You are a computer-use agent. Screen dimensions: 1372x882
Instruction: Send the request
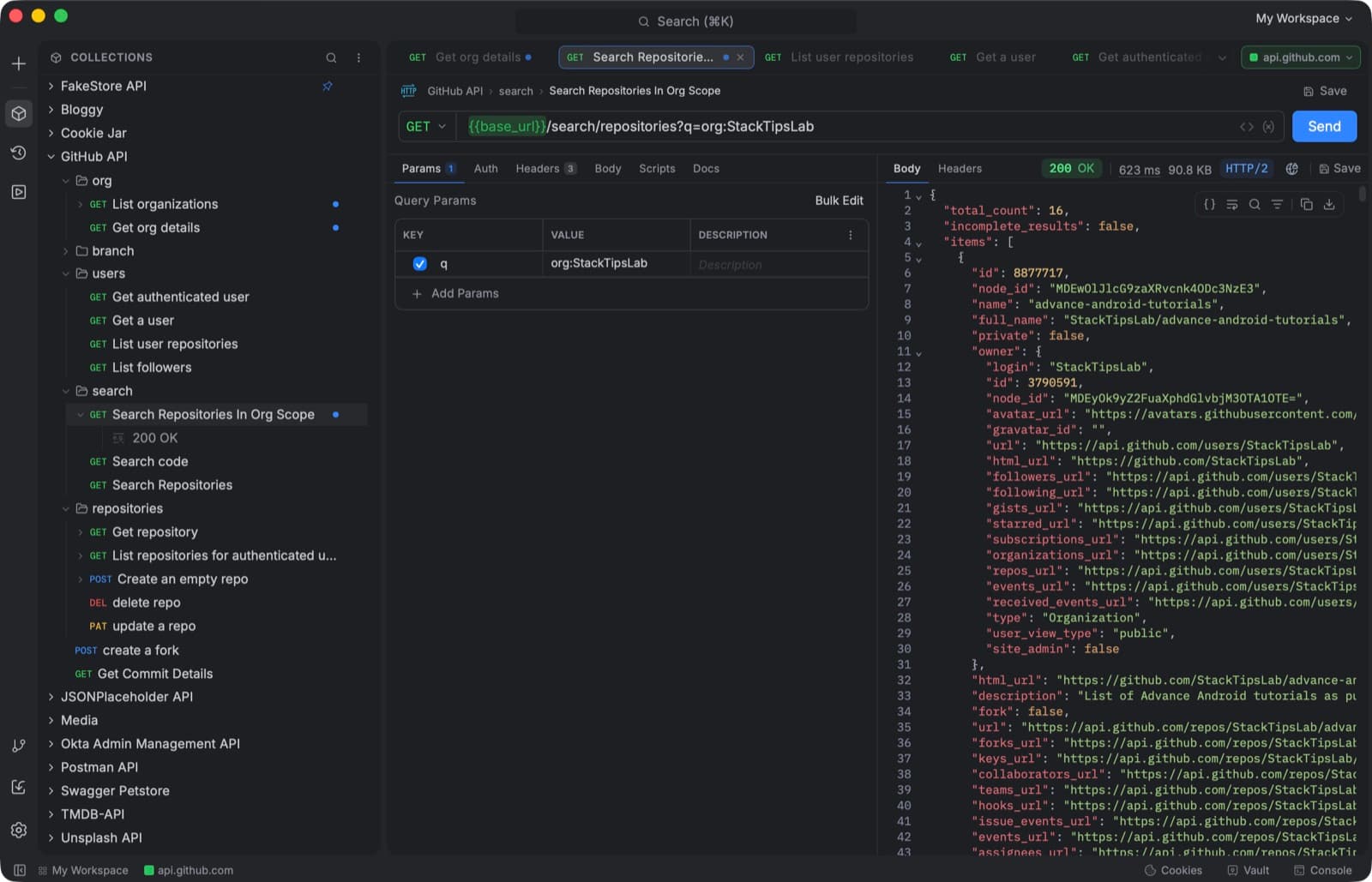point(1324,127)
